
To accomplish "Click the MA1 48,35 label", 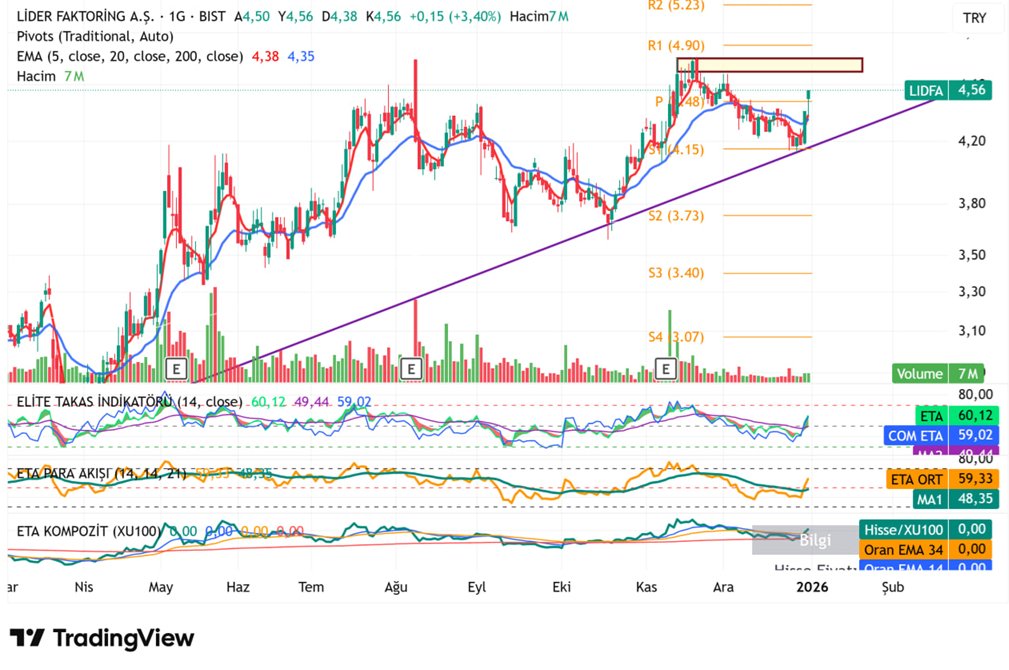I will [956, 499].
